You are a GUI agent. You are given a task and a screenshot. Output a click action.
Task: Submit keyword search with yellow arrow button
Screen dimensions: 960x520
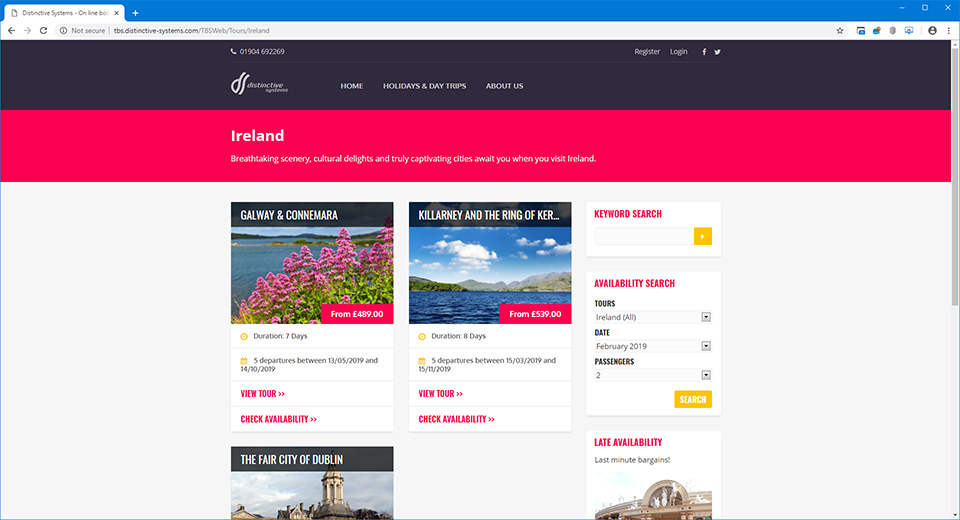pyautogui.click(x=703, y=236)
